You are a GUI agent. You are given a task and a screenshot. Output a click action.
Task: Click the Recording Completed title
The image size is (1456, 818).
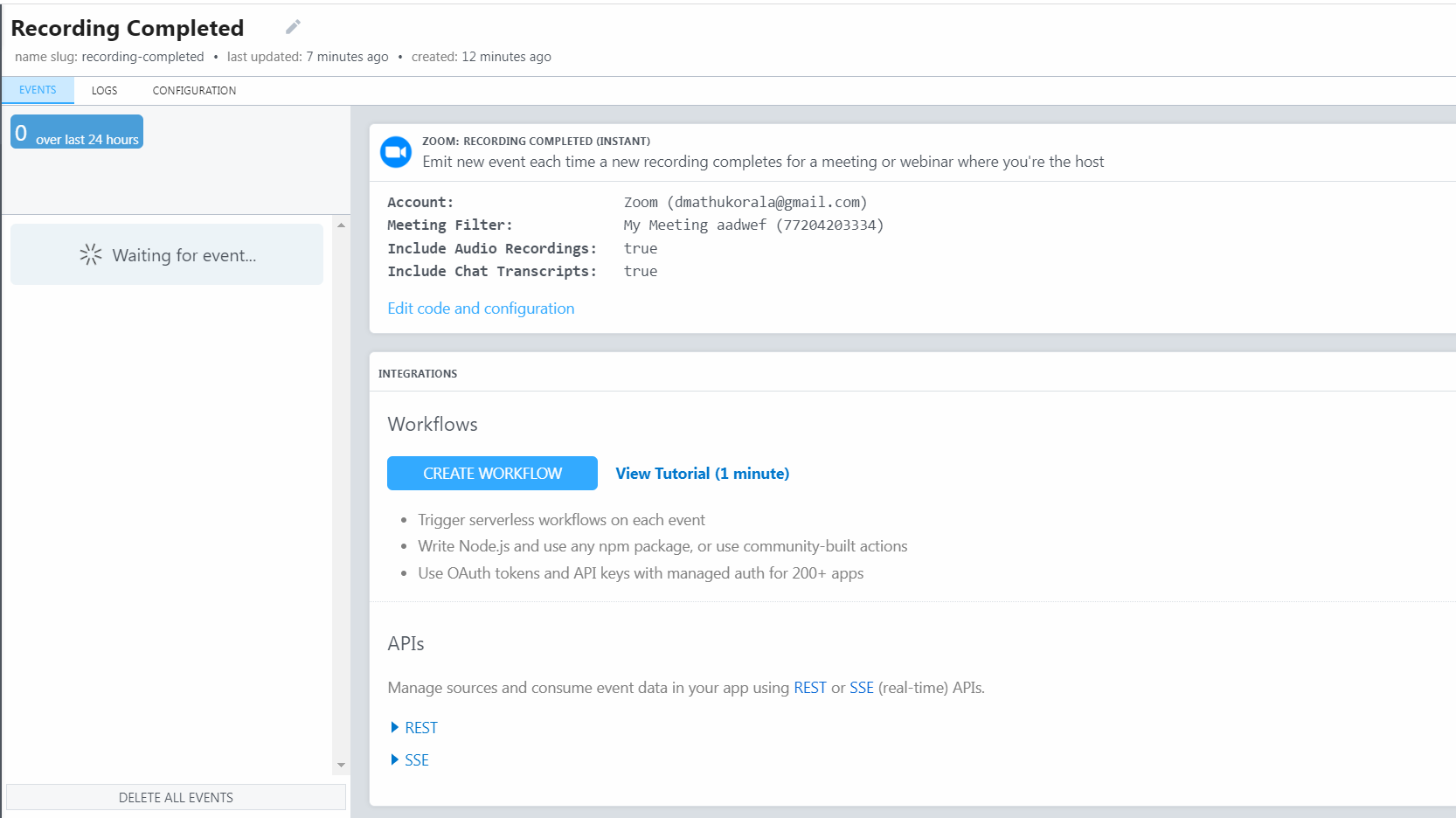[128, 28]
